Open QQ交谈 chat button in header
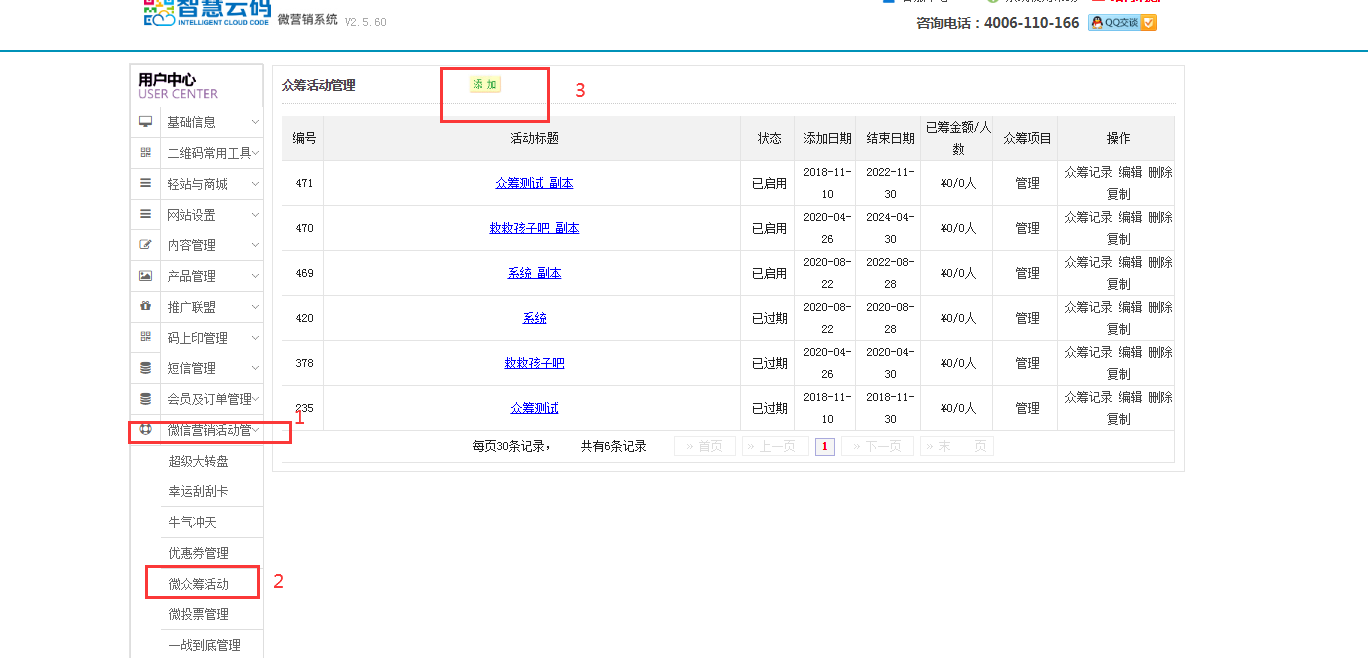 1122,22
